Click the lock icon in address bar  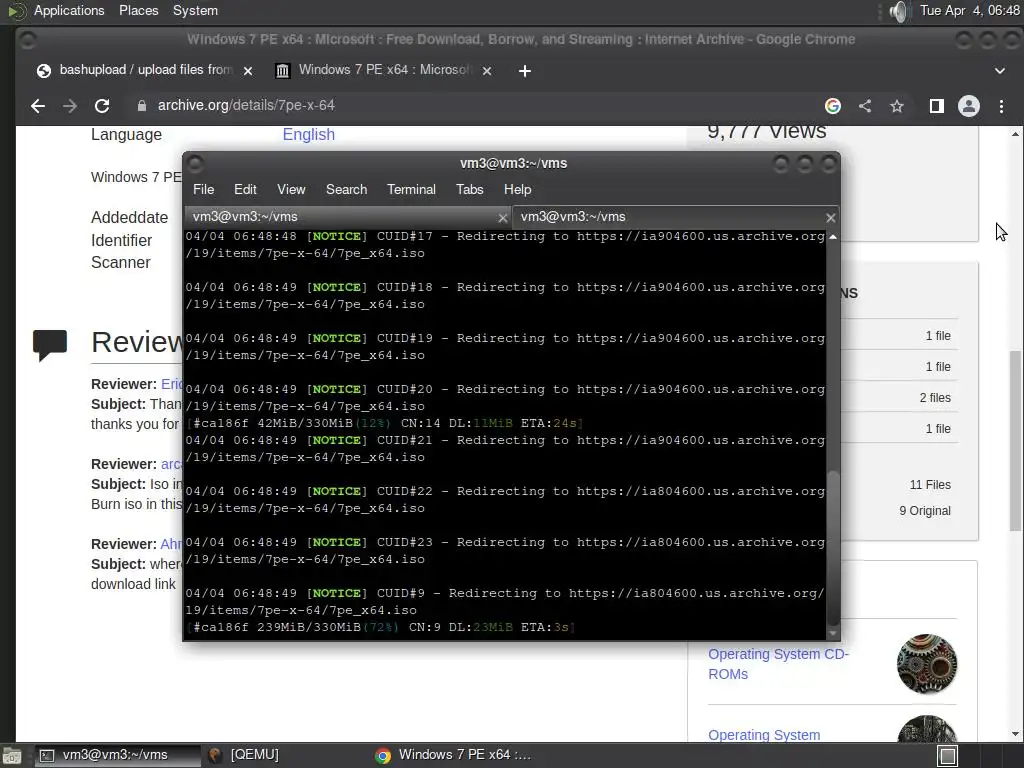tap(142, 106)
